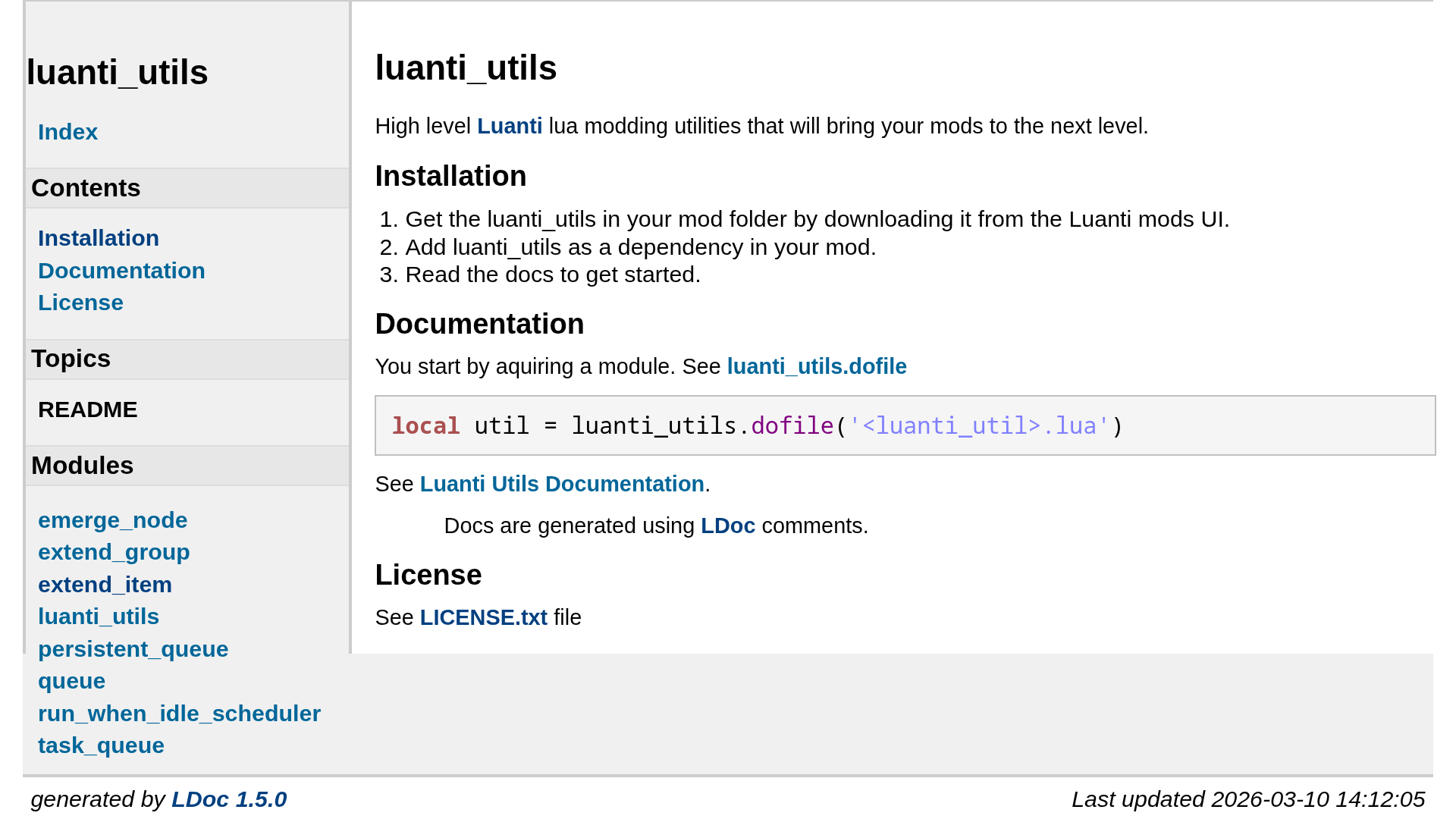Screen dimensions: 1456x819
Task: Open run_when_idle_scheduler module
Action: (x=179, y=714)
